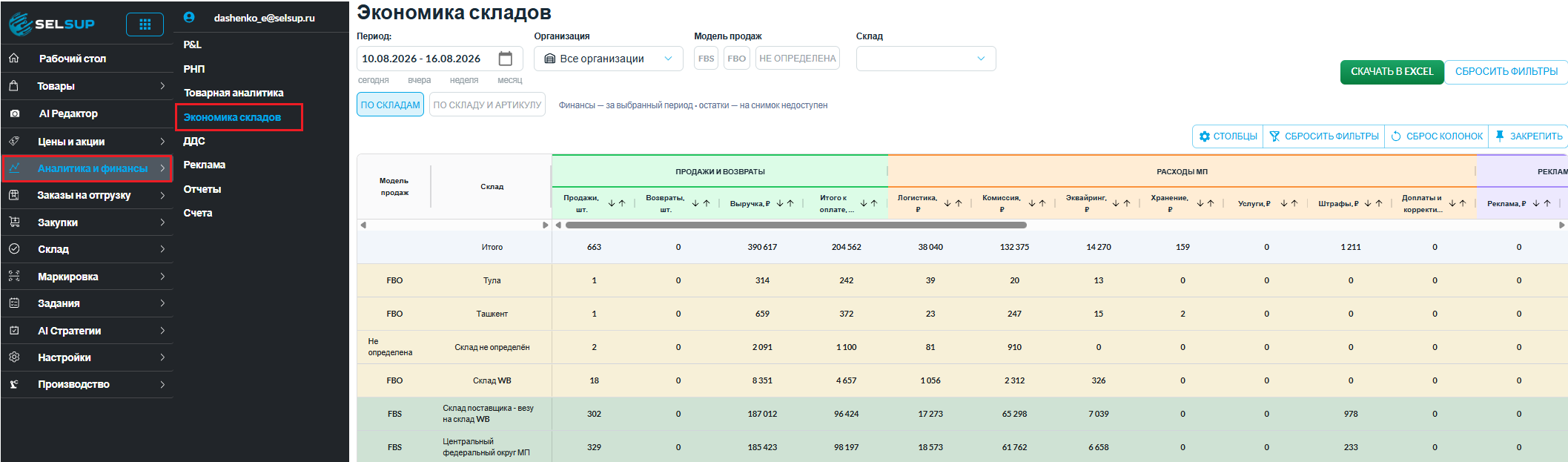Toggle the FBO sales model filter

coord(737,59)
